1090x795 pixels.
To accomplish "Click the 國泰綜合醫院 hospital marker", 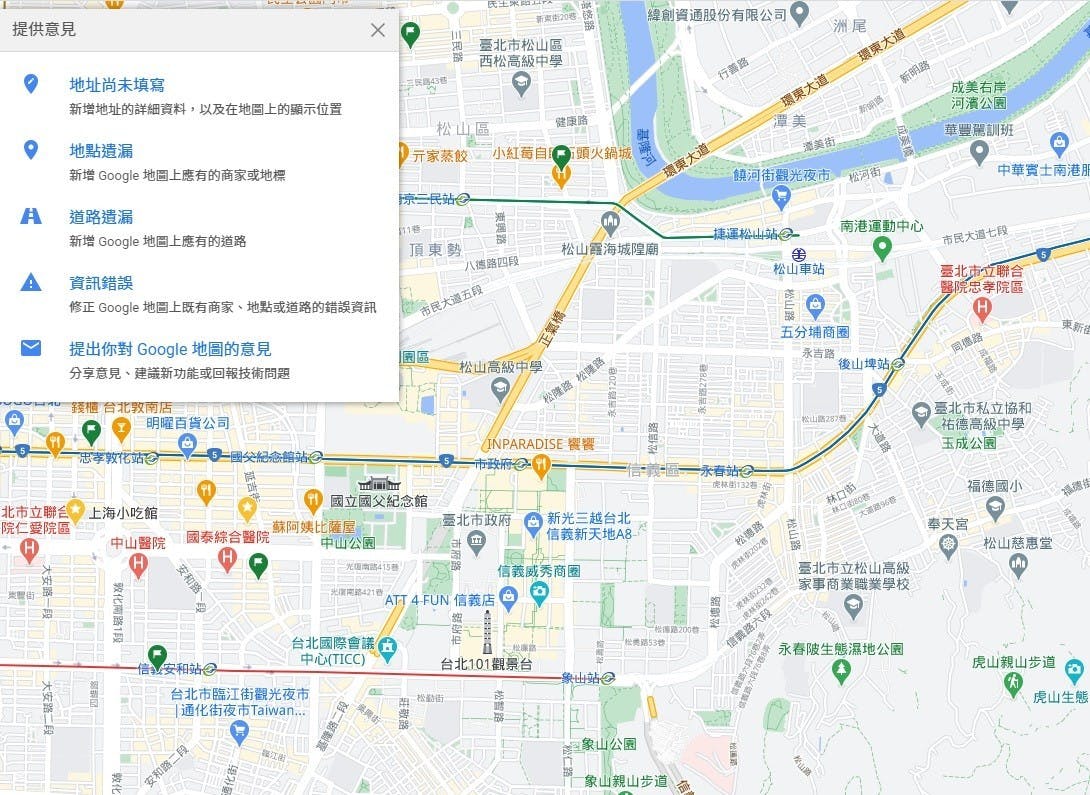I will [227, 558].
